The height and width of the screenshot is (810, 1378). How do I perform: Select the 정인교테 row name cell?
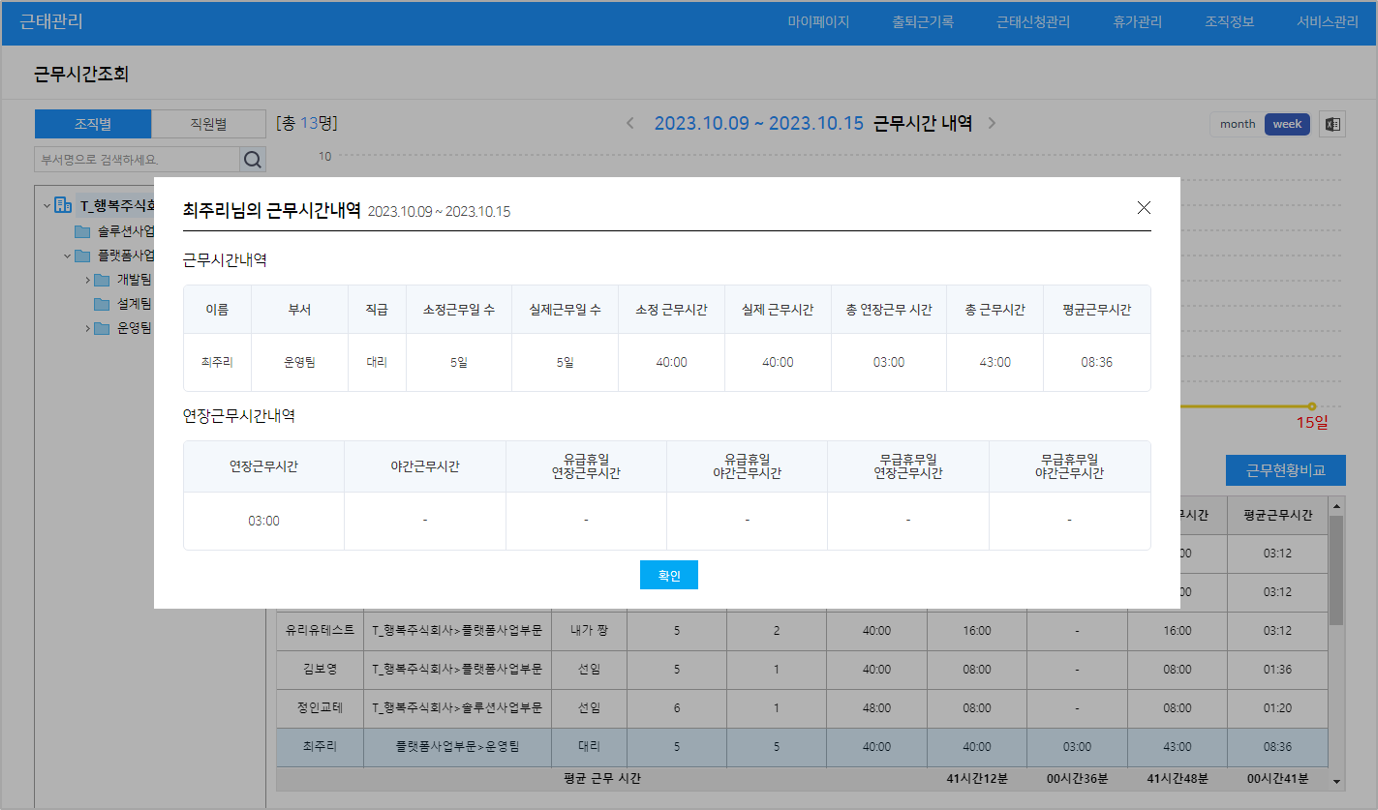(320, 708)
